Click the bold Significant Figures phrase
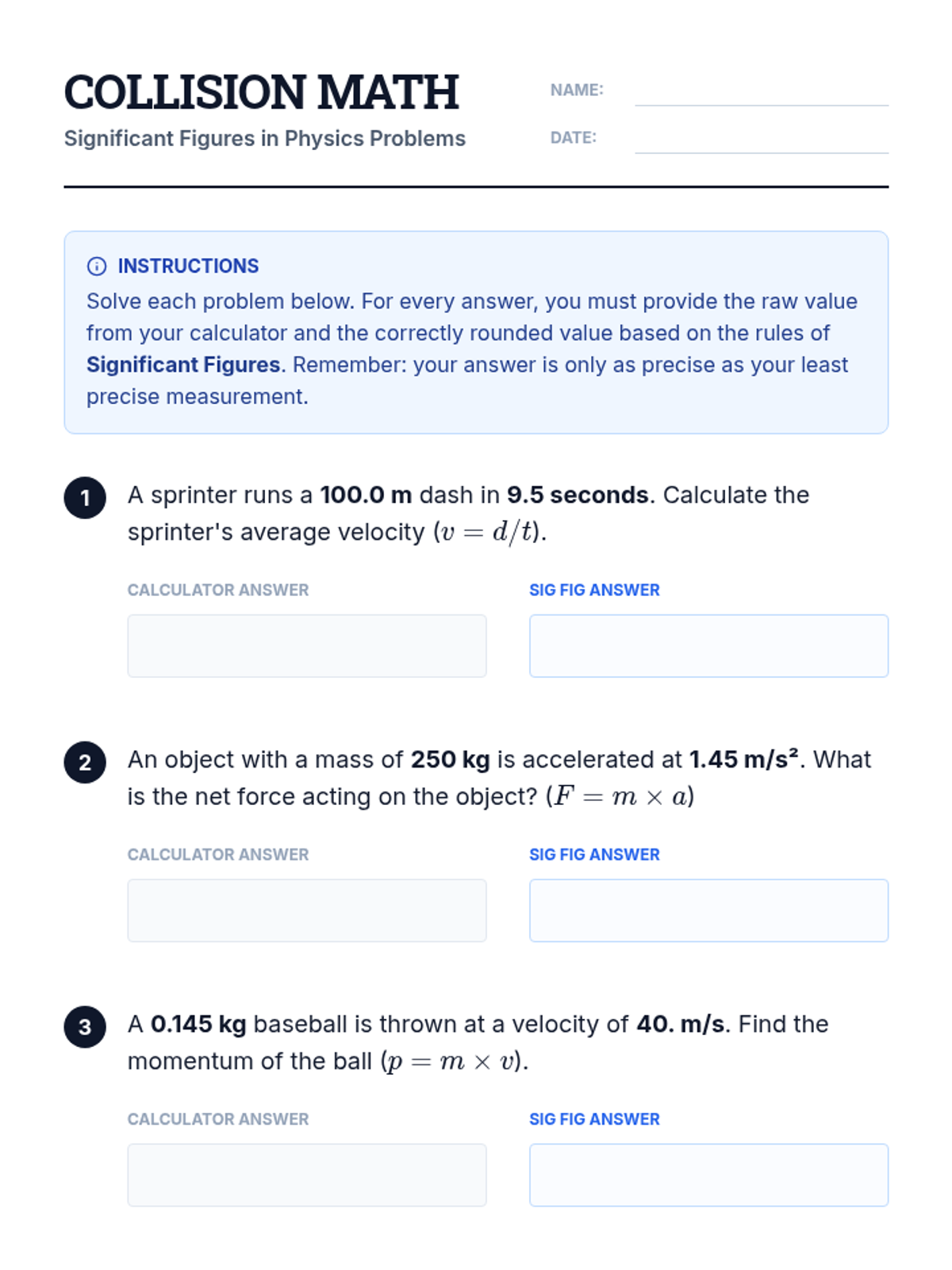The height and width of the screenshot is (1270, 952). click(x=183, y=364)
